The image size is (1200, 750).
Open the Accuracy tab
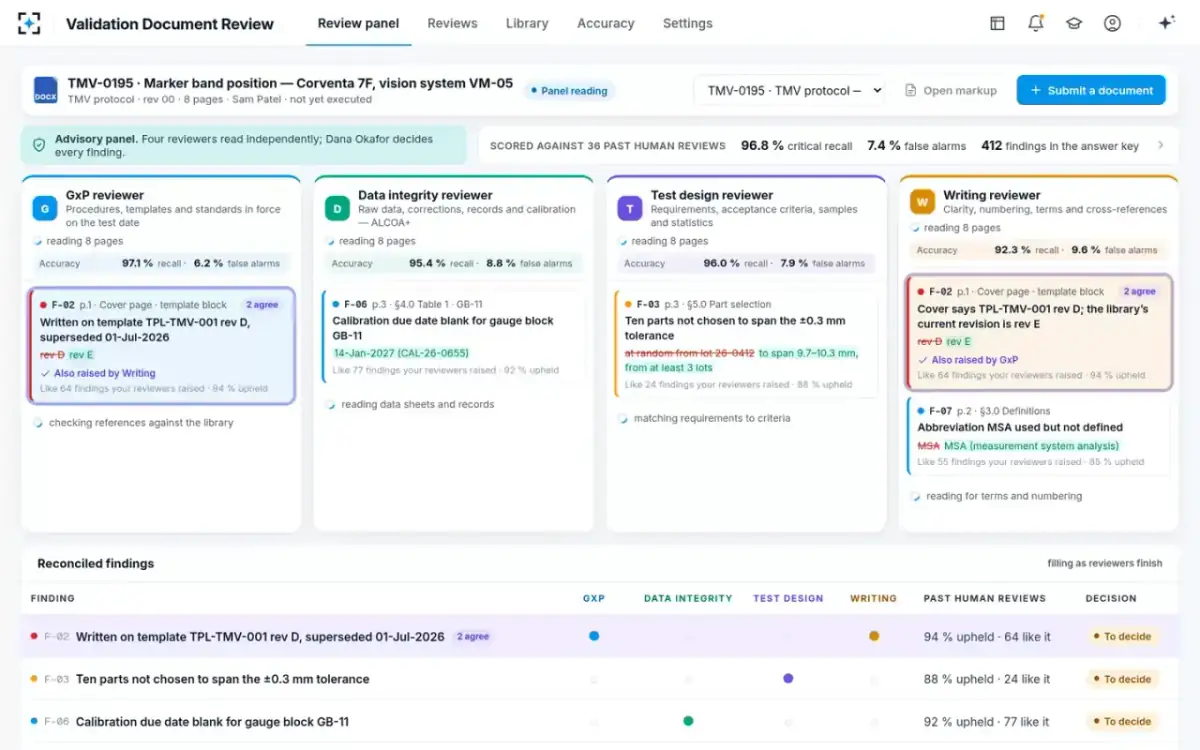click(x=605, y=23)
